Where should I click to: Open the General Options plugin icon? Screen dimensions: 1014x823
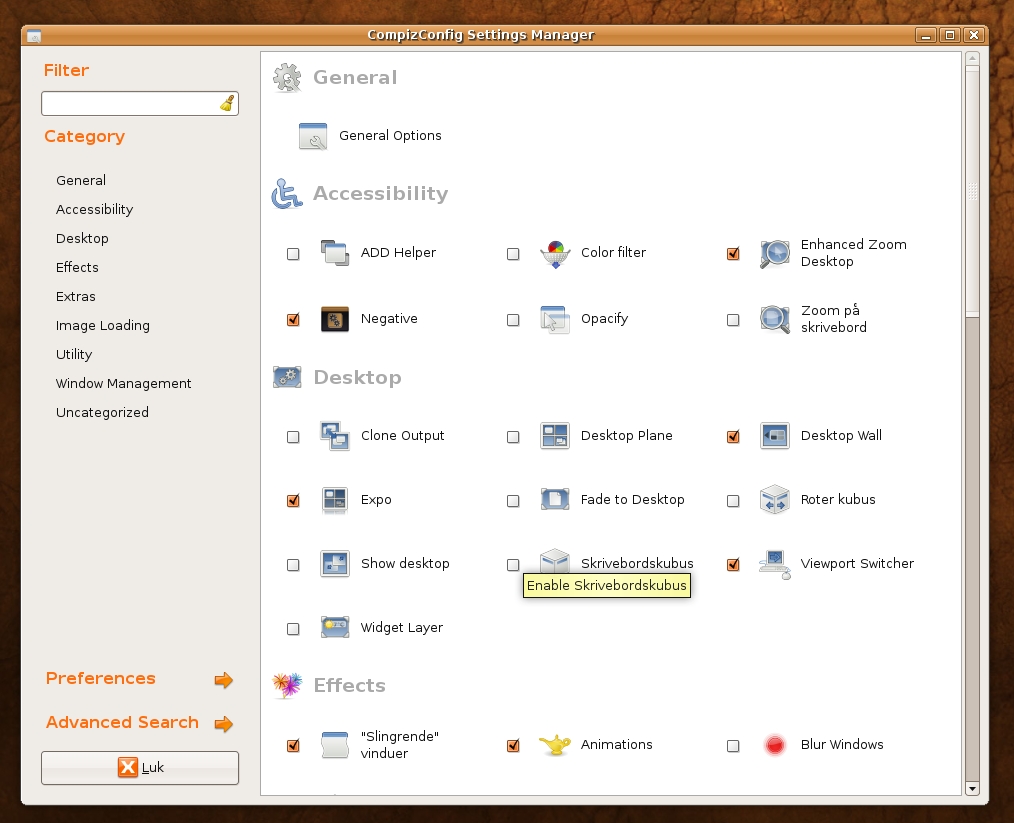click(x=313, y=136)
